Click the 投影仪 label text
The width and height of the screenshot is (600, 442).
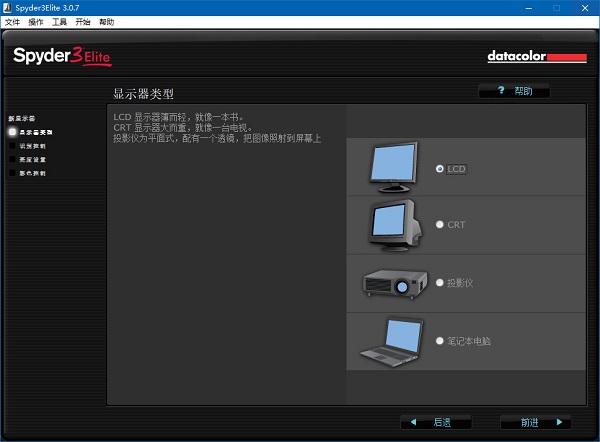tap(460, 283)
